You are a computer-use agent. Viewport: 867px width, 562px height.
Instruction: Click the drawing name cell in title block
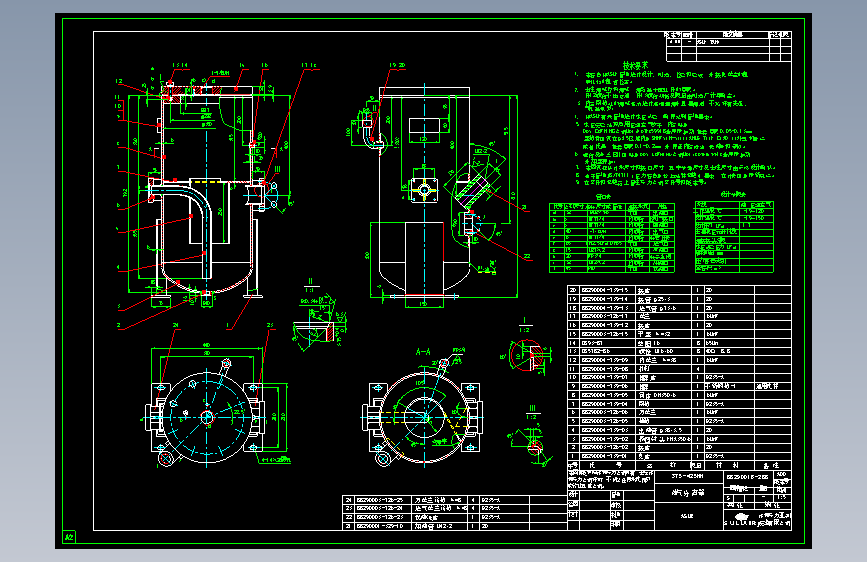[688, 492]
